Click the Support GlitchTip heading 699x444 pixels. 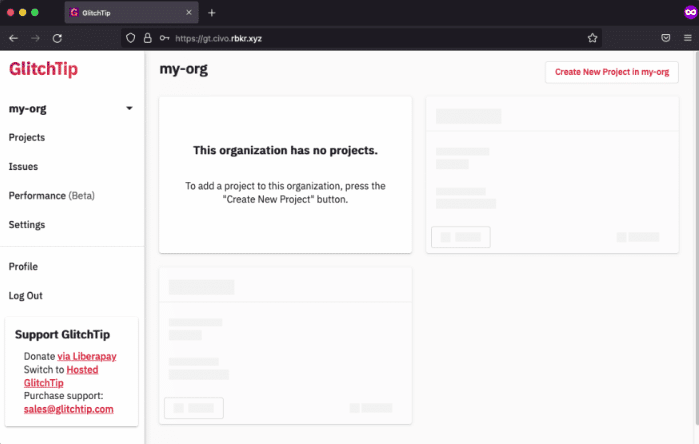62,335
